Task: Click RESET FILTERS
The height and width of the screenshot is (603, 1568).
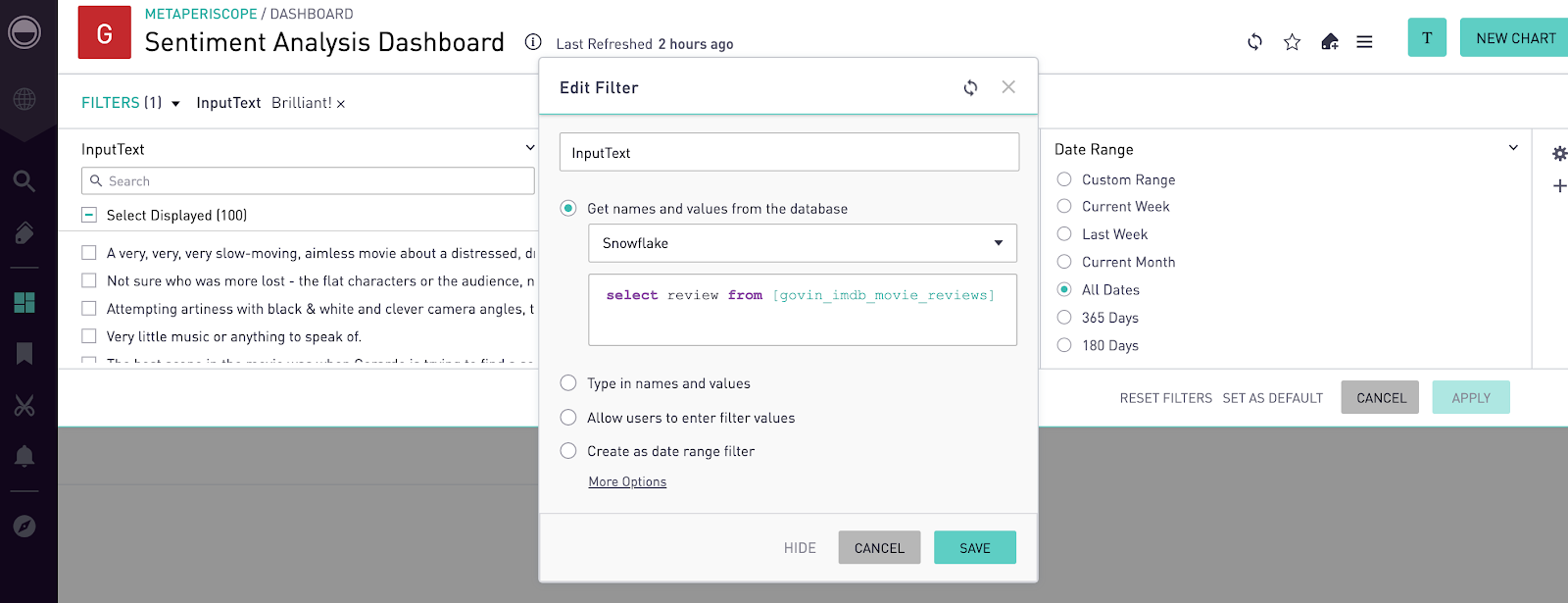Action: 1166,398
